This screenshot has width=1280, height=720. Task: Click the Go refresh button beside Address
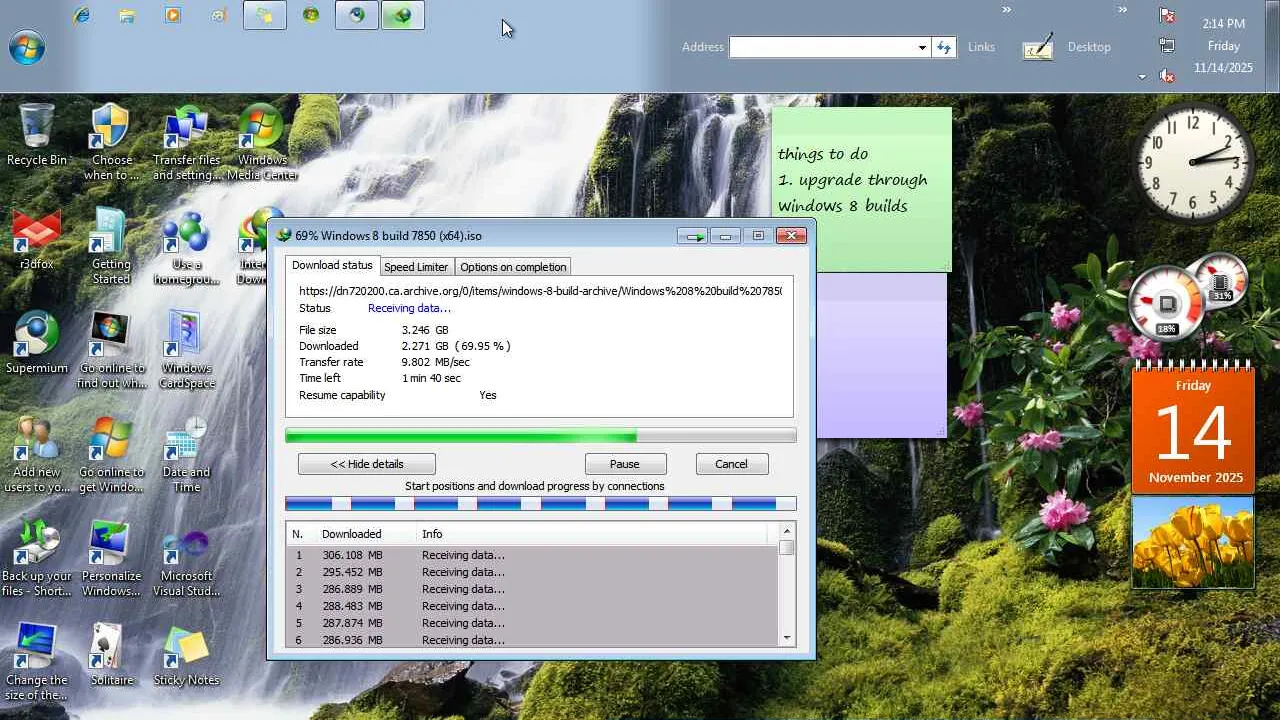[x=944, y=47]
